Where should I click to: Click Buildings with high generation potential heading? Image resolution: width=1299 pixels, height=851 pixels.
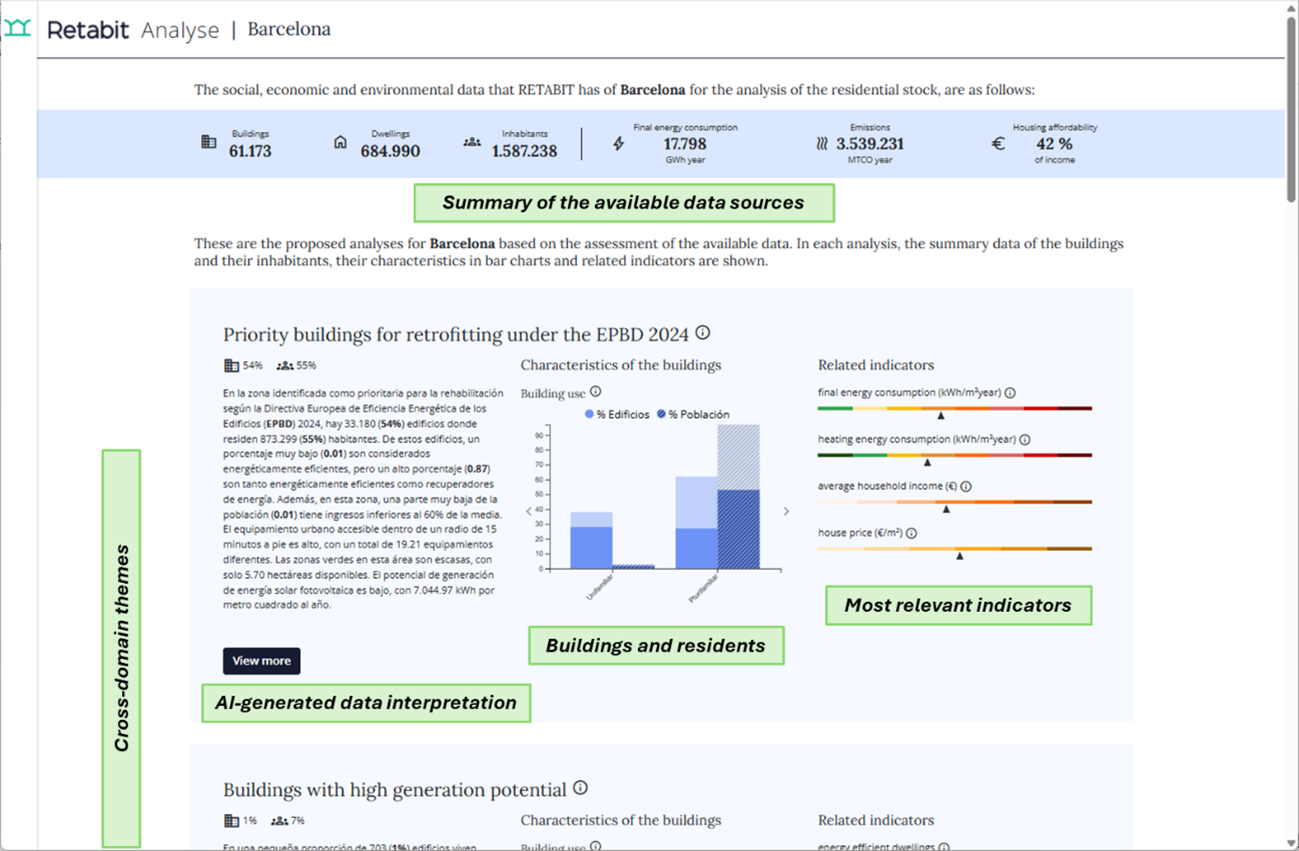click(x=395, y=790)
